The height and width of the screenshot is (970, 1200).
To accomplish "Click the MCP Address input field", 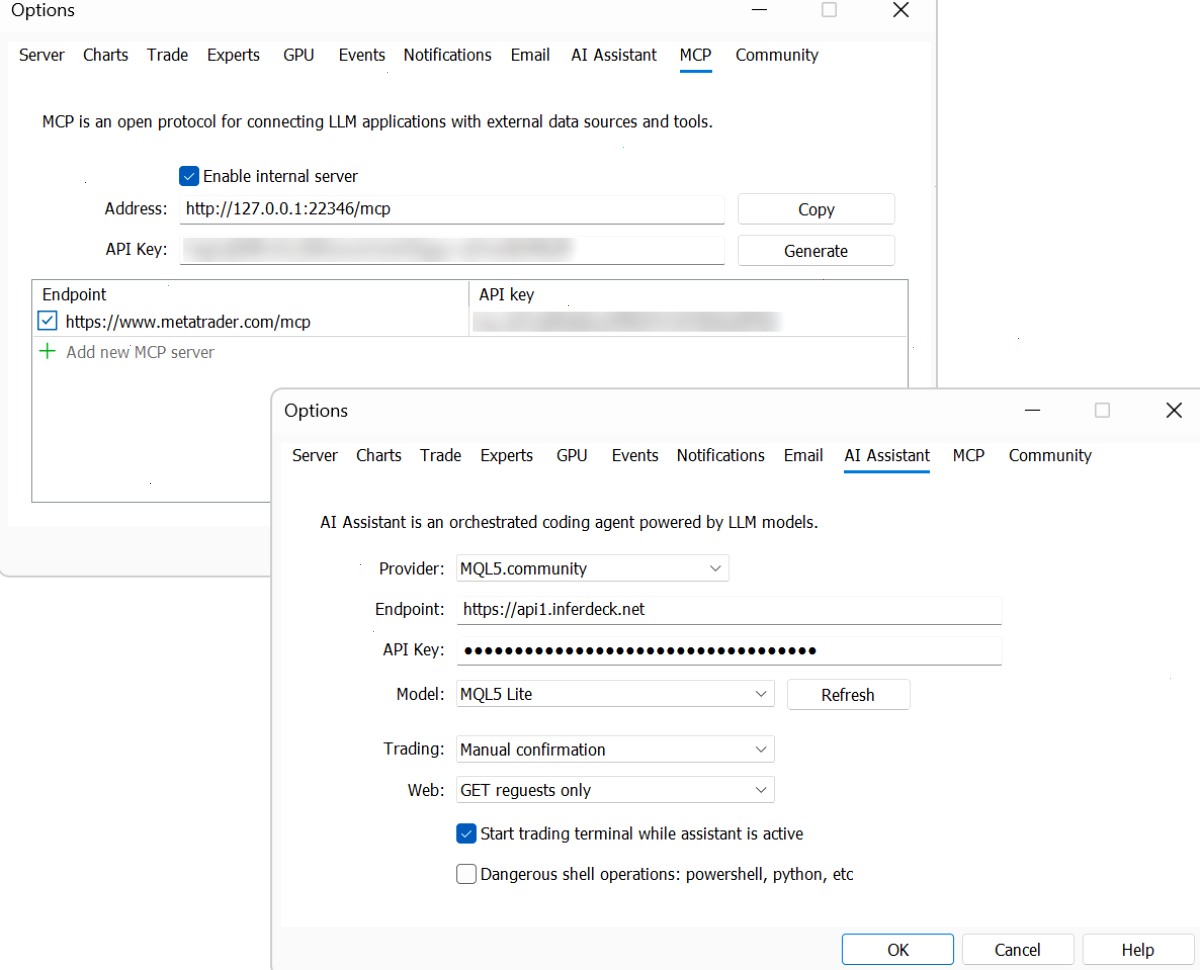I will tap(452, 209).
